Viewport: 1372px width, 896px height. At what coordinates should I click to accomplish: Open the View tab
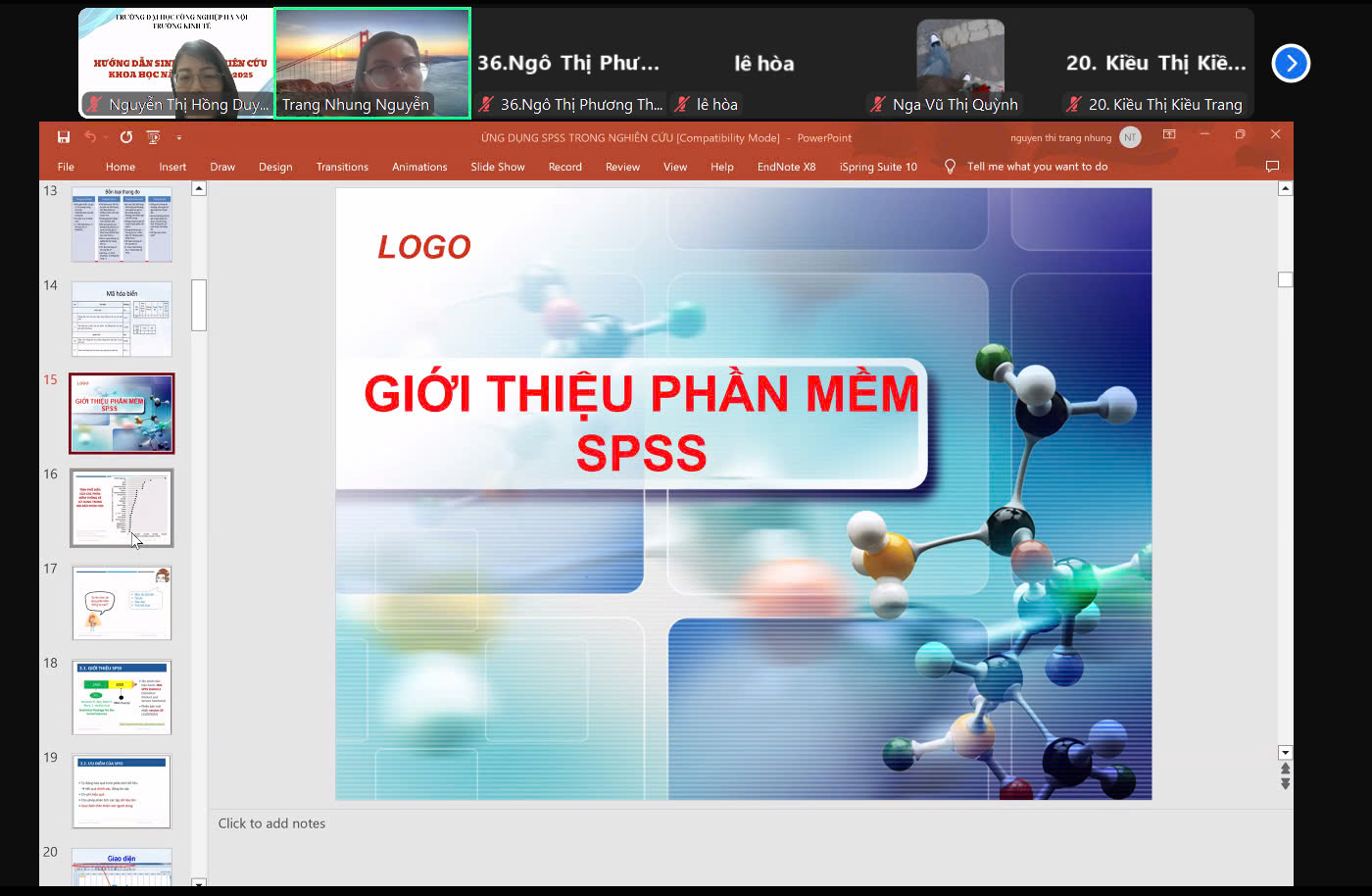675,167
